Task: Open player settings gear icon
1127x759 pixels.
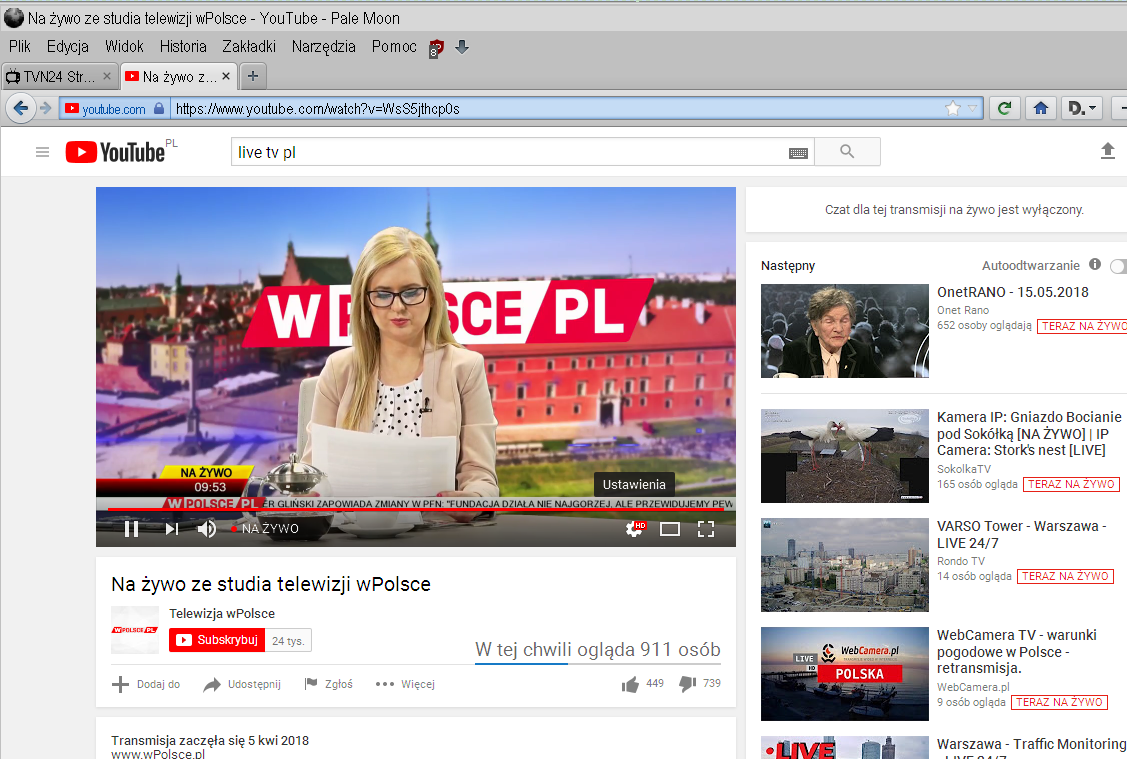Action: click(x=635, y=529)
